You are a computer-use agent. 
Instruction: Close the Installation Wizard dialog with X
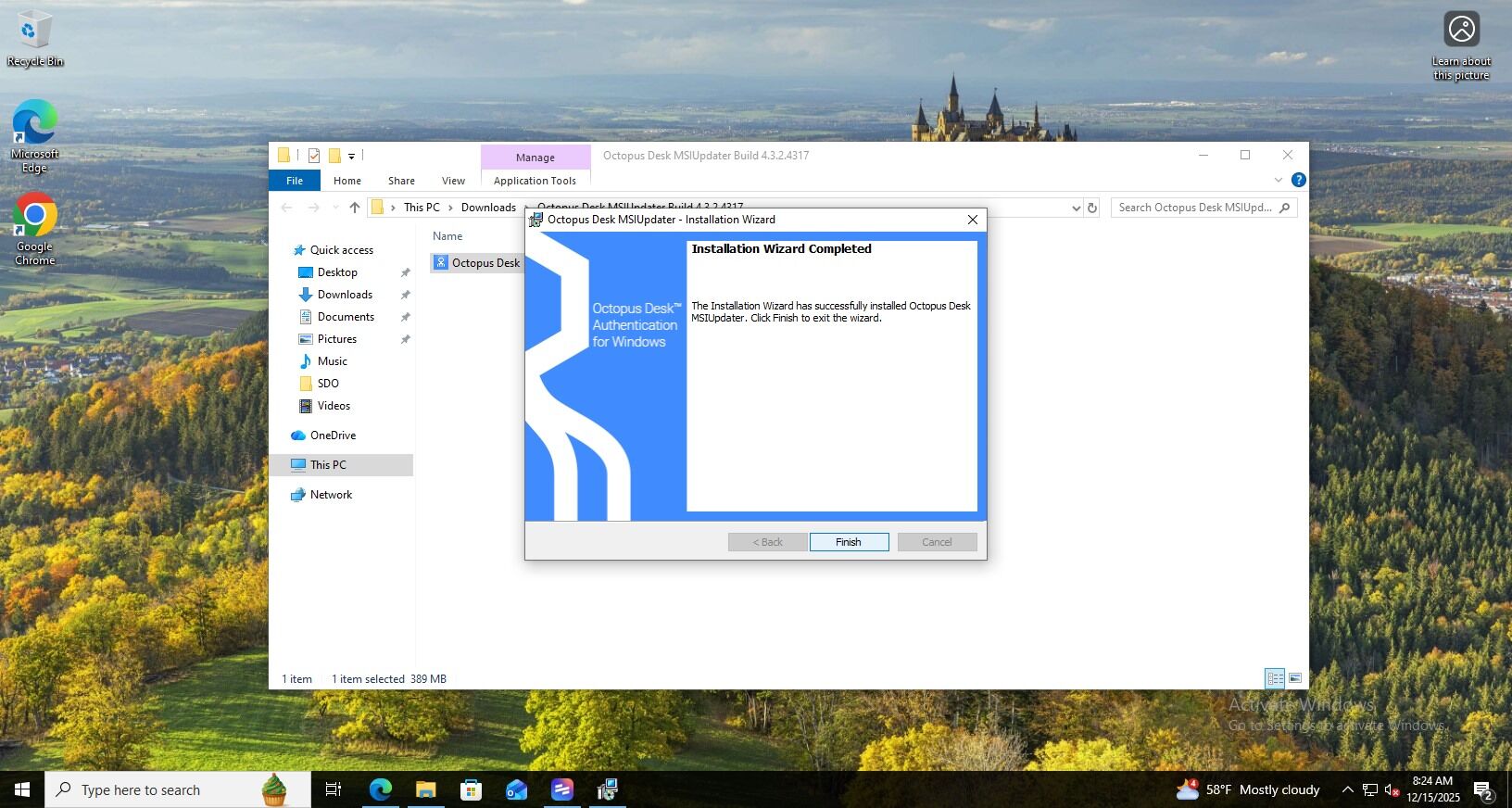click(x=972, y=220)
